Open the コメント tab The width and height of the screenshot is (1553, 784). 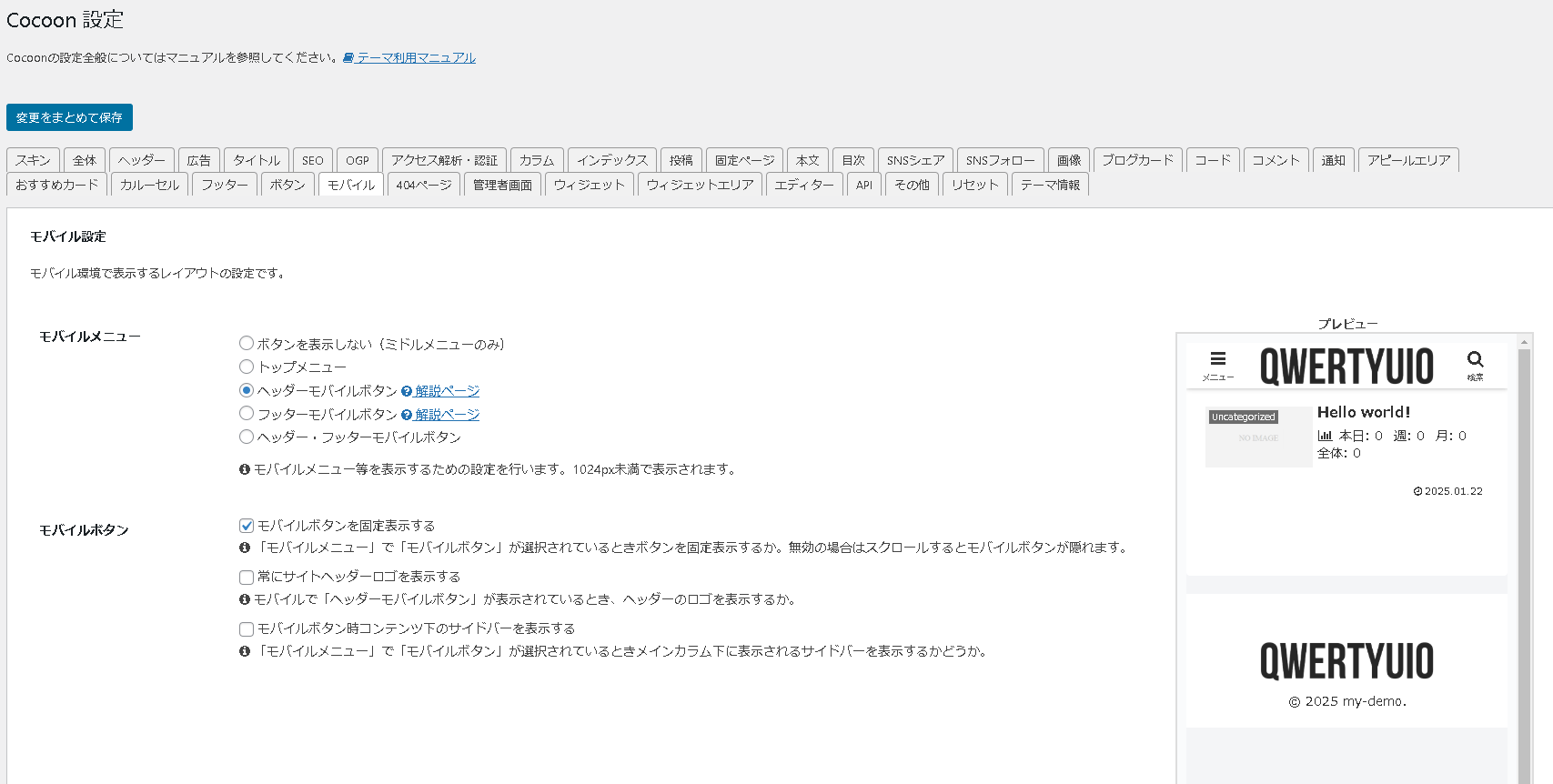pyautogui.click(x=1276, y=160)
